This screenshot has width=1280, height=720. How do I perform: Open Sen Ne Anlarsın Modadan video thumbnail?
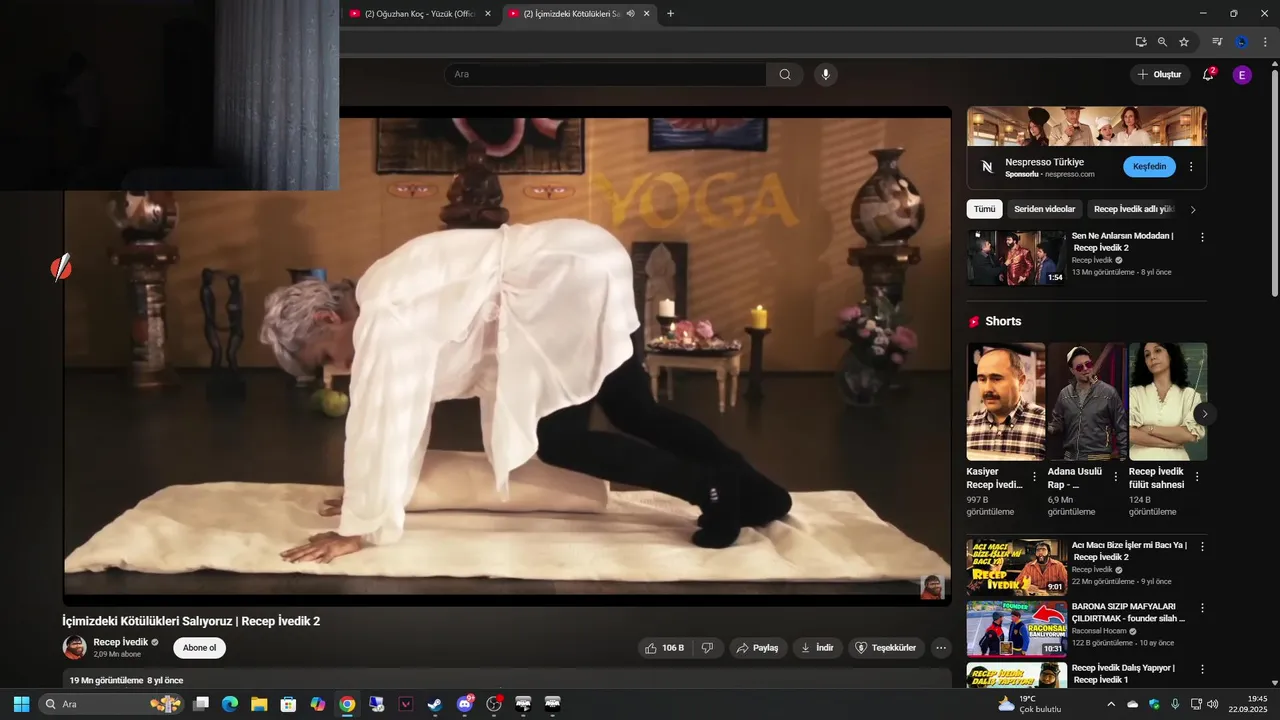(x=1016, y=258)
